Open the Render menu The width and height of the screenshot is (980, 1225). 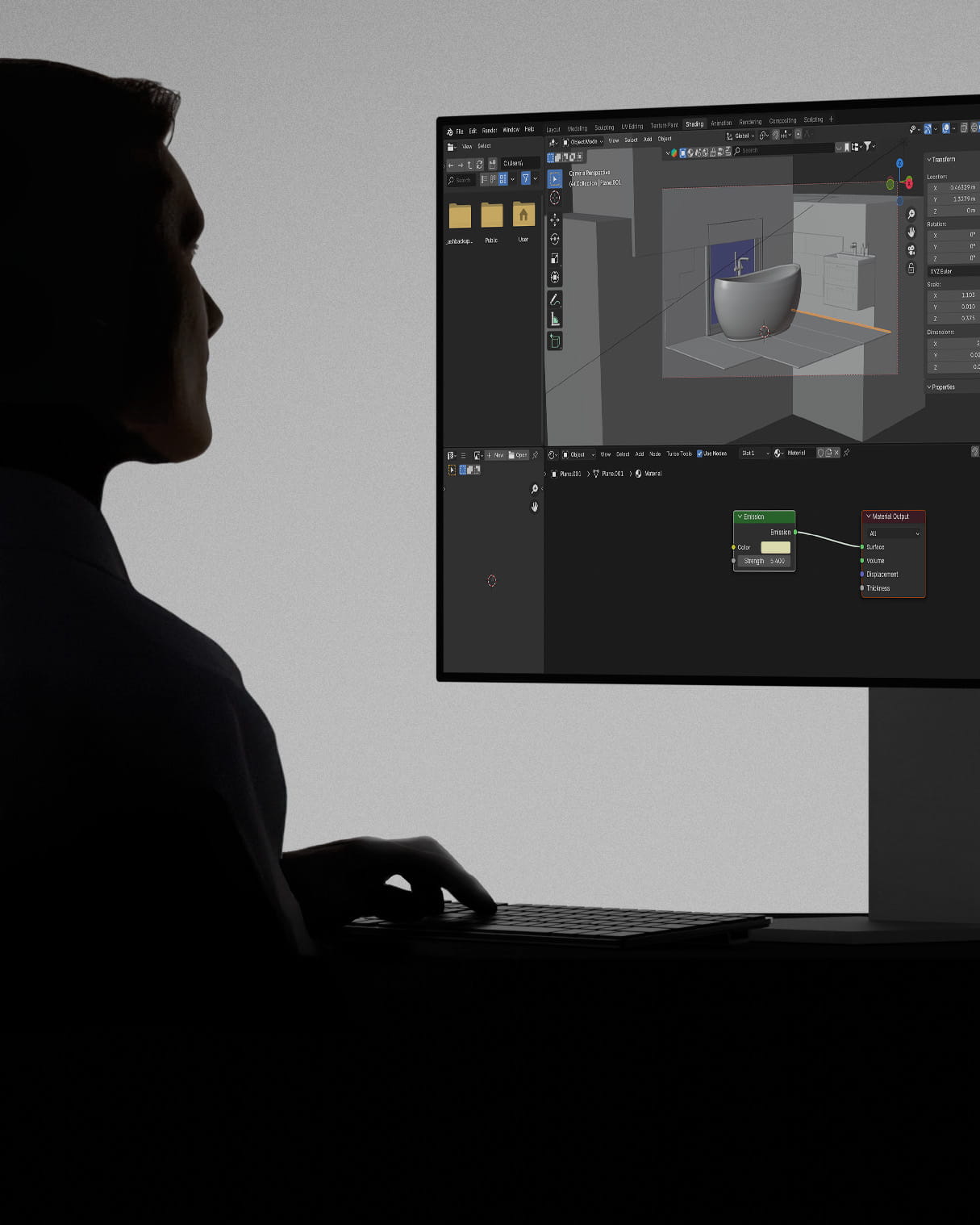[489, 131]
